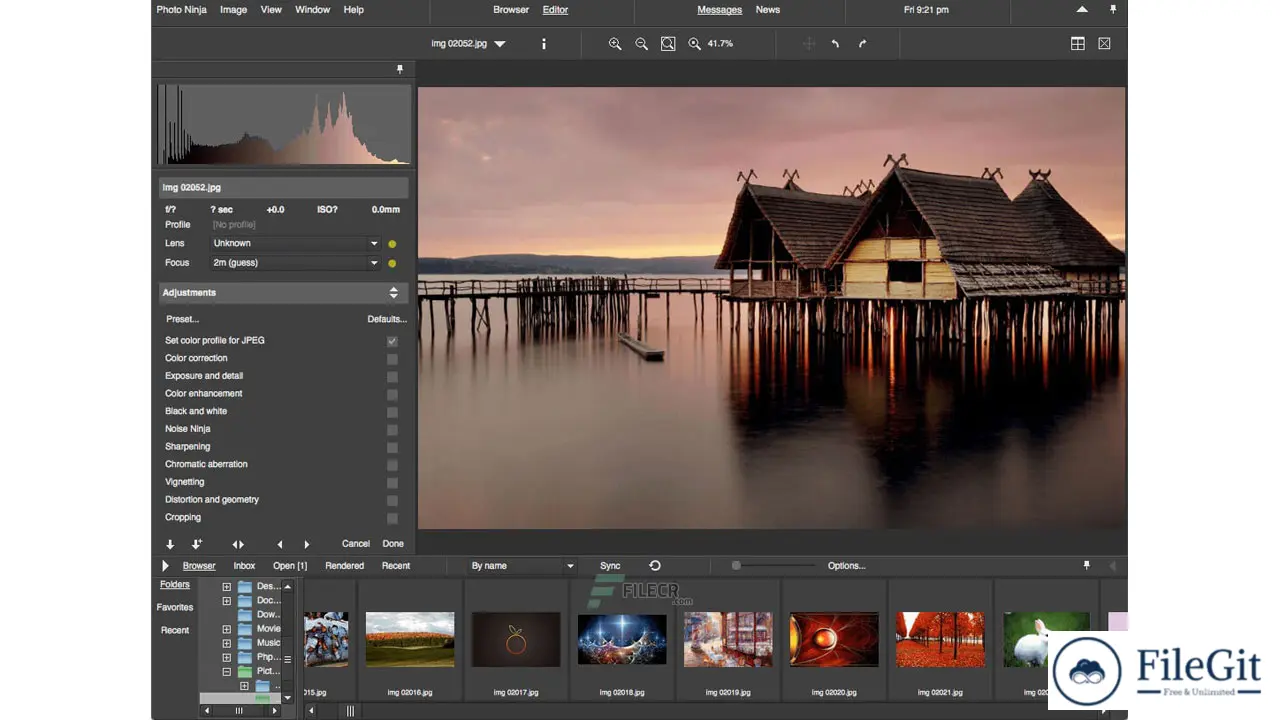The width and height of the screenshot is (1280, 720).
Task: Open the View menu
Action: tap(271, 10)
